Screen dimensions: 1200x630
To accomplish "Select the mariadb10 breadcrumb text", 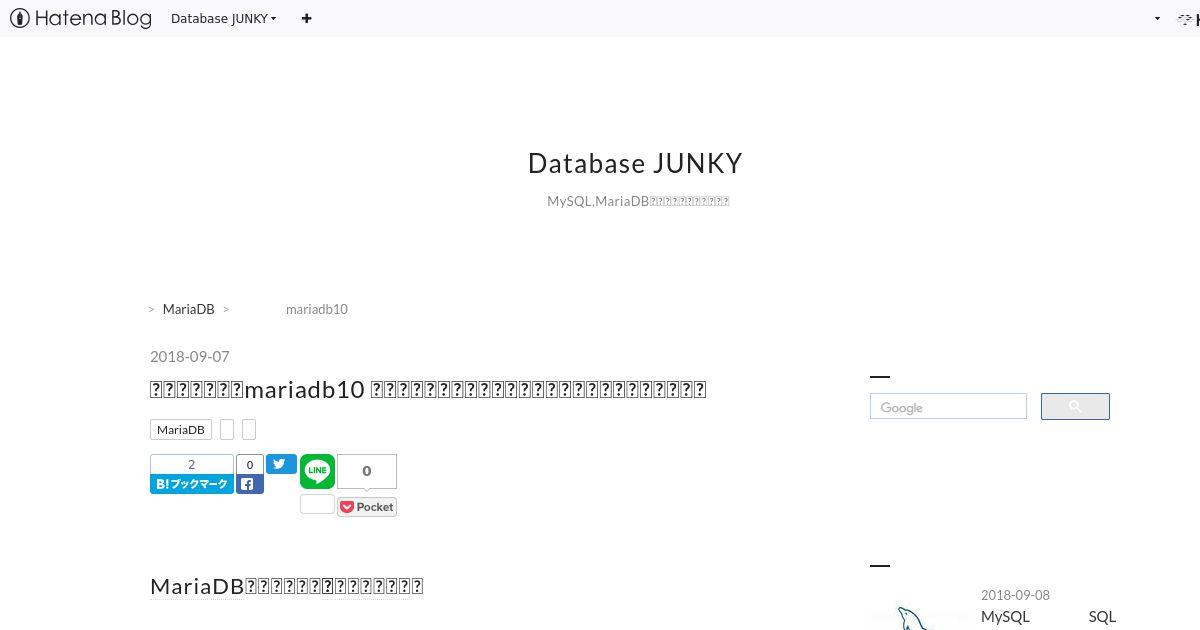I will 316,309.
